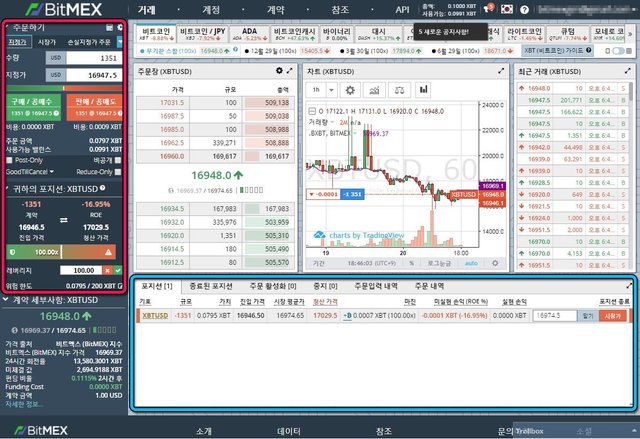Open the help question mark in top bar
The height and width of the screenshot is (439, 640).
click(x=524, y=10)
